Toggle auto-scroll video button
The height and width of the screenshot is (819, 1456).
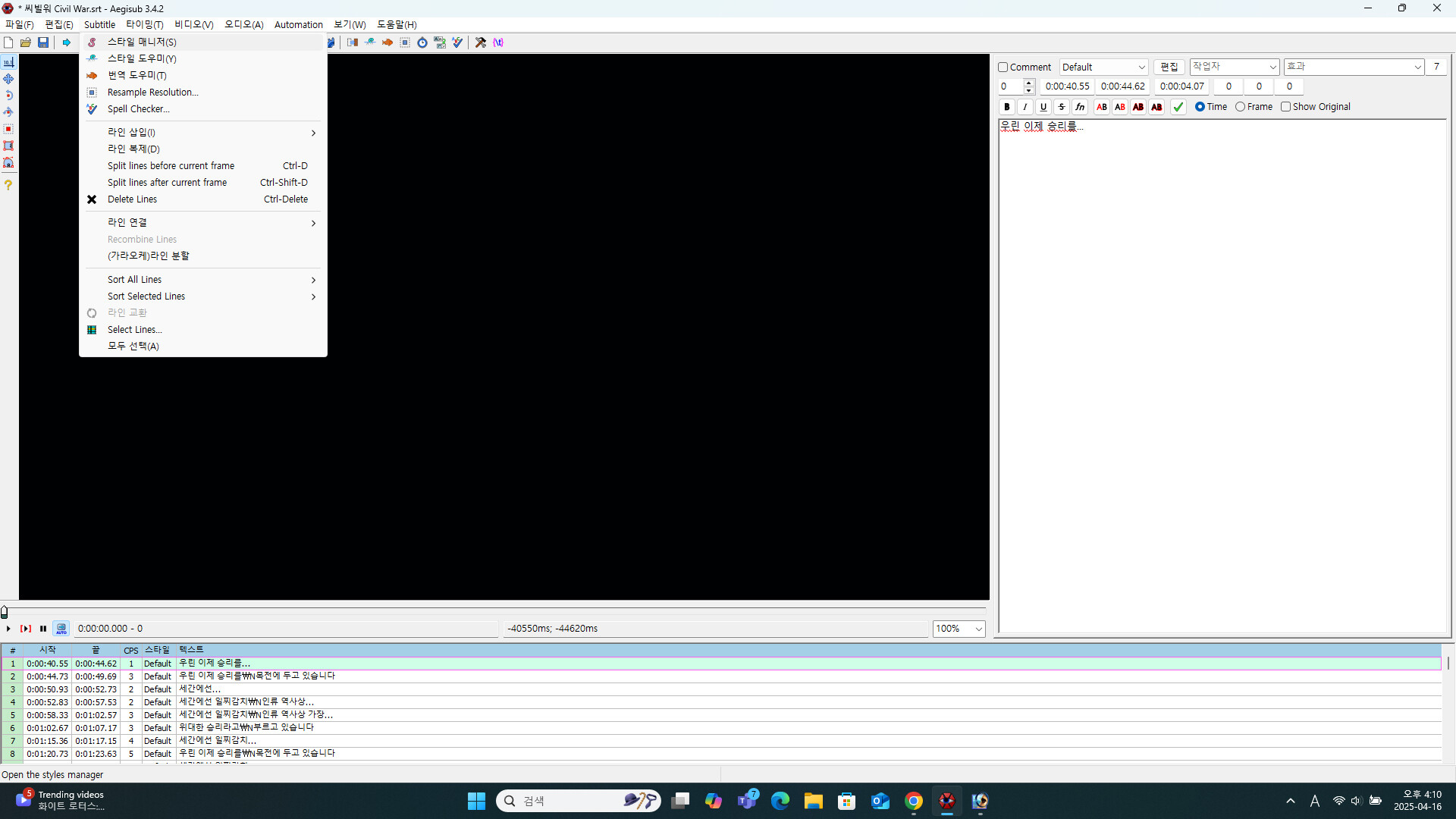tap(61, 629)
